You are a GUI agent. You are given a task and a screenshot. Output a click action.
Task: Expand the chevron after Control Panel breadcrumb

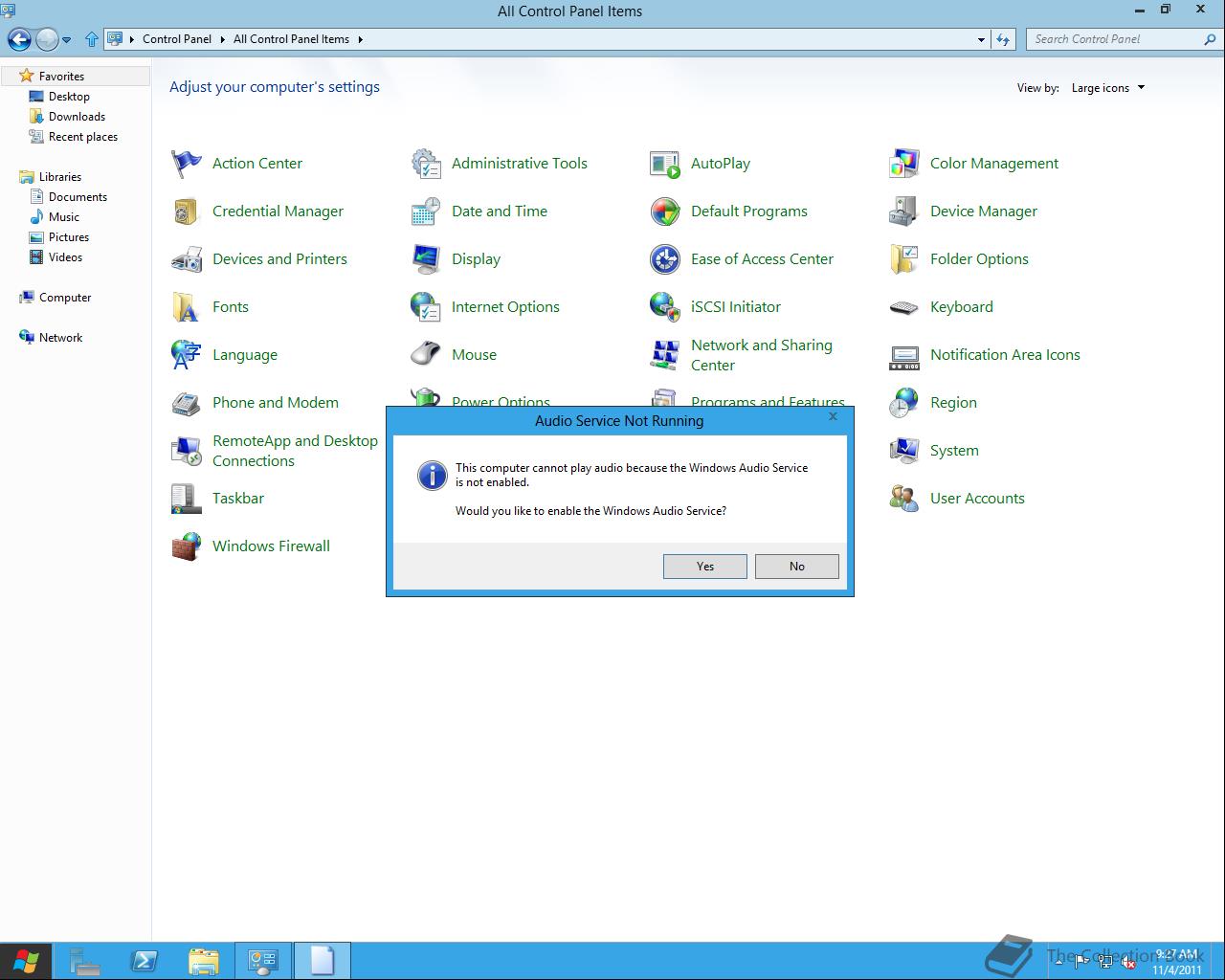point(222,39)
